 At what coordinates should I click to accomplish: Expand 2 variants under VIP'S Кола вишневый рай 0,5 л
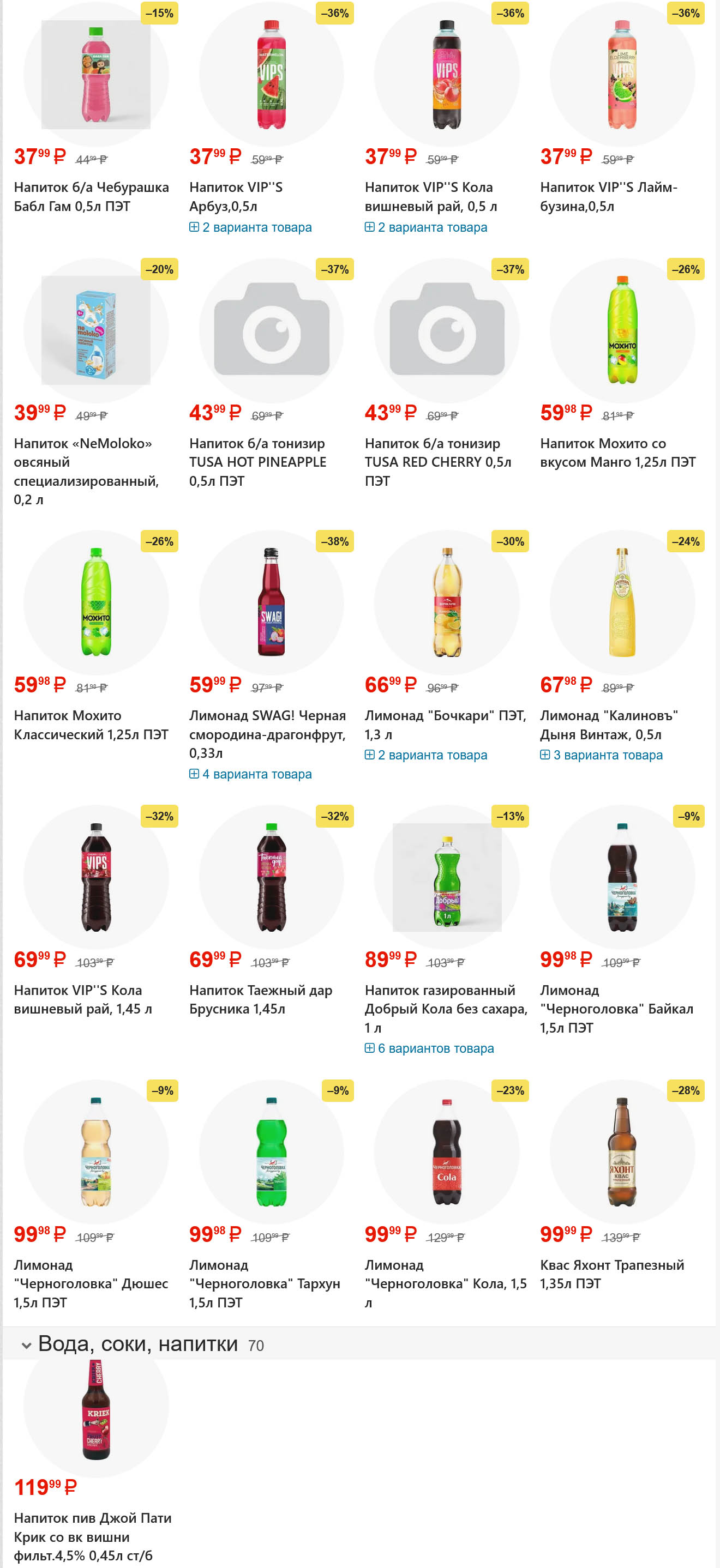[x=426, y=227]
